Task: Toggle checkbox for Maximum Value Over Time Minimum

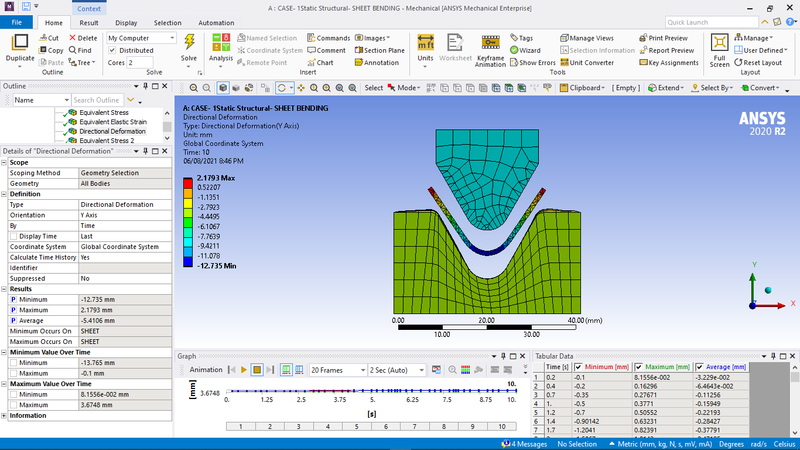Action: 13,394
